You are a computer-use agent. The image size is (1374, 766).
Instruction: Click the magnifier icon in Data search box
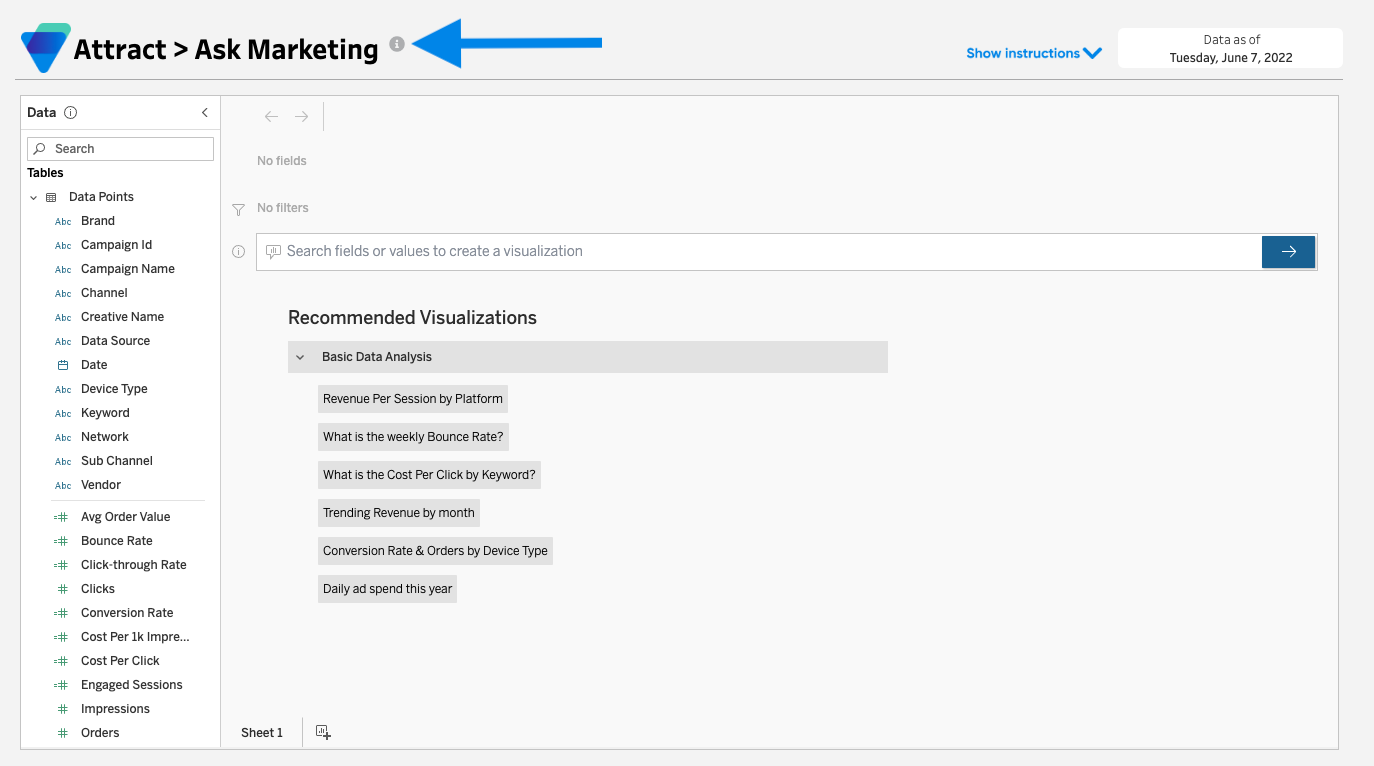point(40,149)
